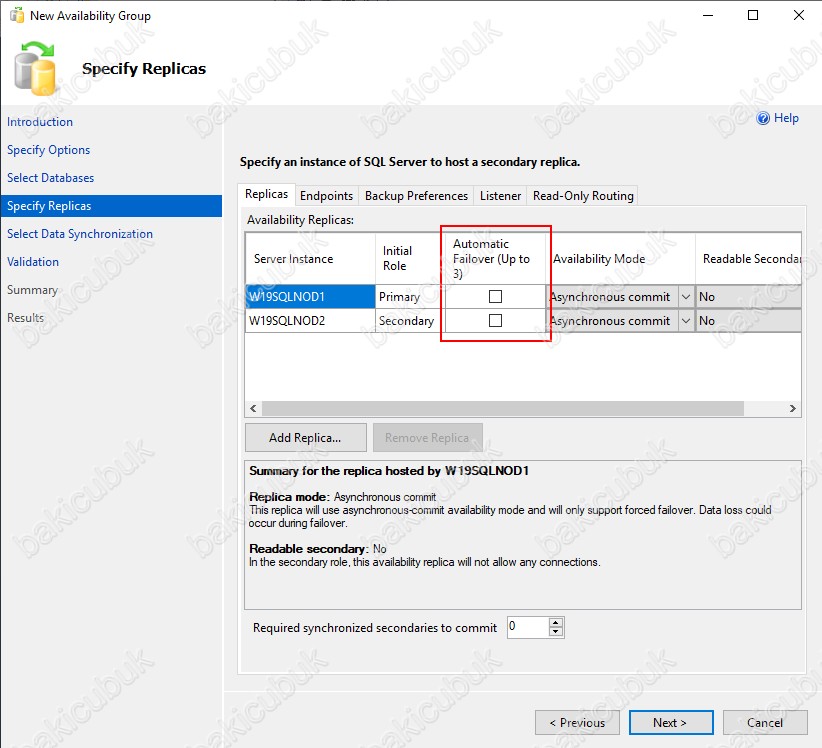Image resolution: width=822 pixels, height=748 pixels.
Task: Increase required synchronized secondaries value
Action: point(557,623)
